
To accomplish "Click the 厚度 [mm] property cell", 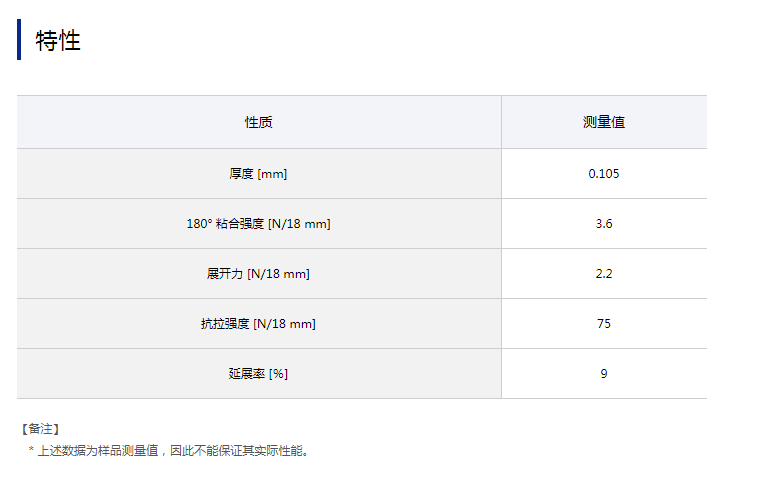I will [x=258, y=174].
